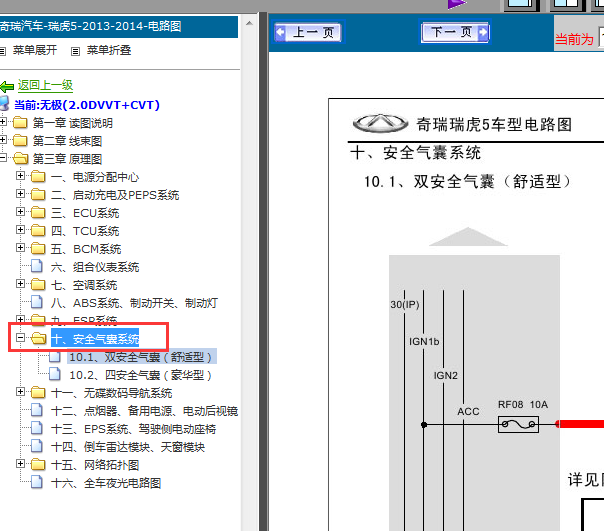This screenshot has width=604, height=531.
Task: Click the purple play arrow icon
Action: pyautogui.click(x=457, y=4)
